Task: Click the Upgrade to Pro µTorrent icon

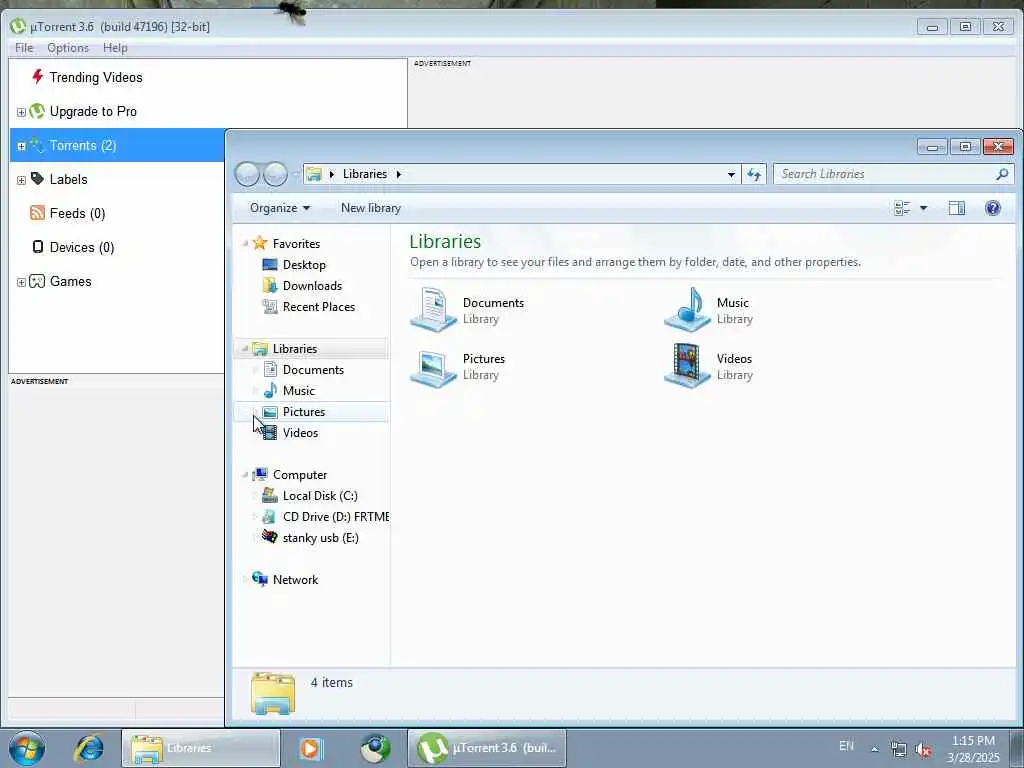Action: 37,111
